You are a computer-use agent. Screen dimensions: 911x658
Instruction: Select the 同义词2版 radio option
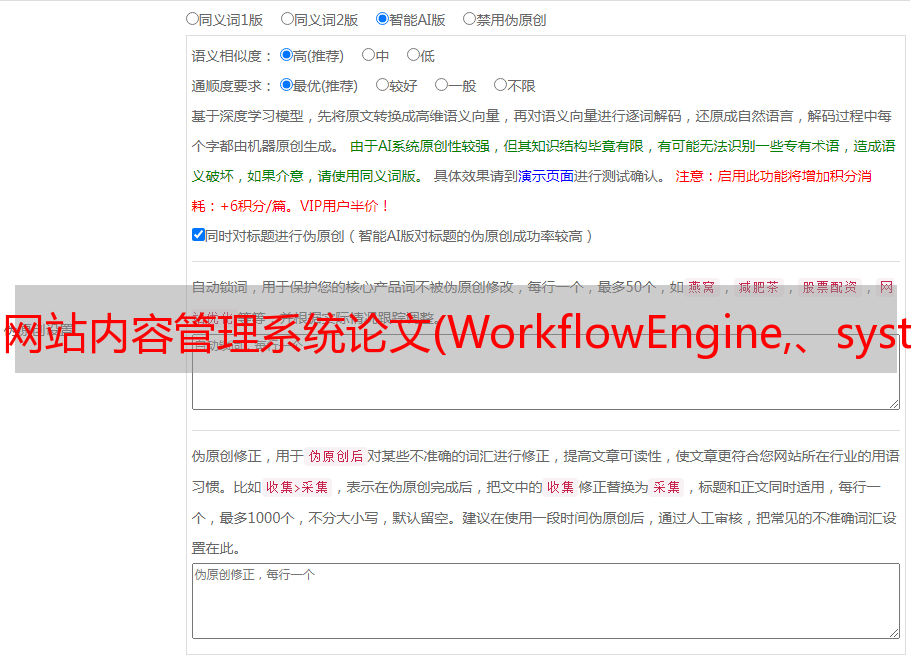pyautogui.click(x=287, y=19)
